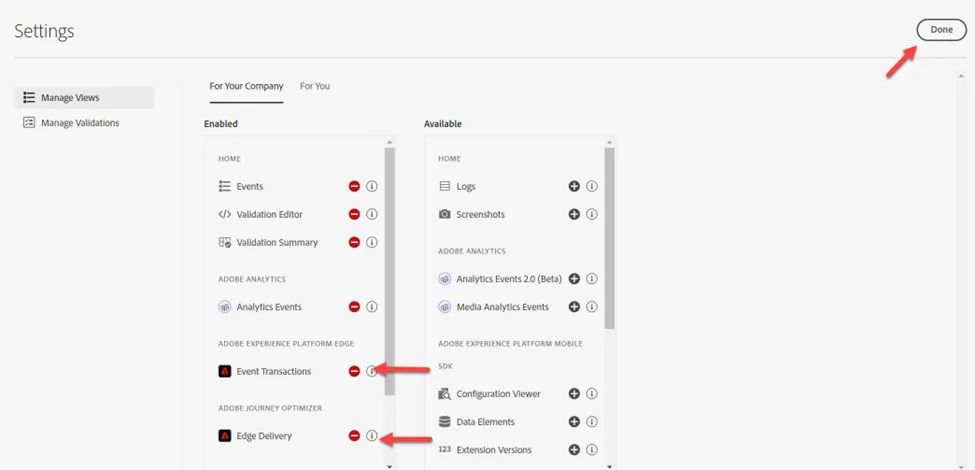Select the Extension Versions label
This screenshot has width=975, height=470.
click(x=494, y=450)
